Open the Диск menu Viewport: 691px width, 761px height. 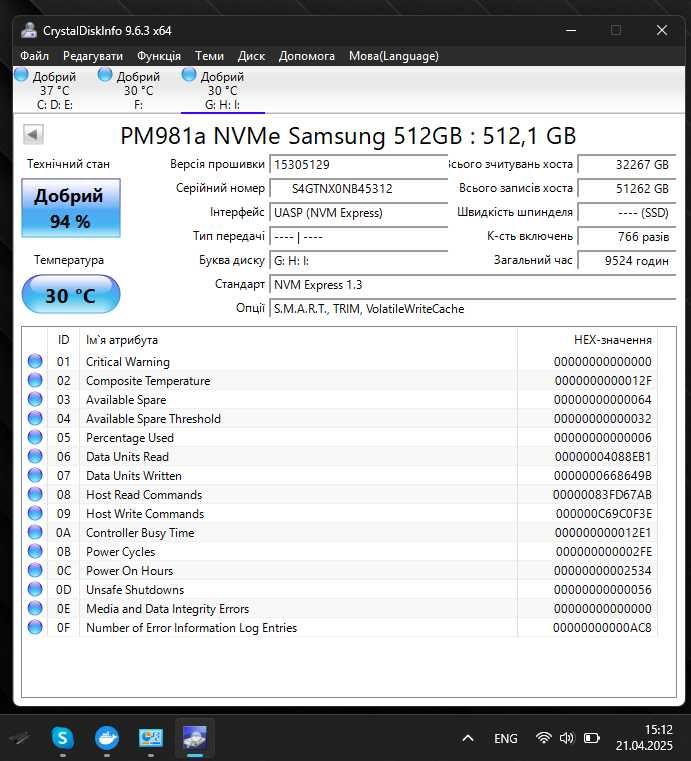tap(251, 56)
